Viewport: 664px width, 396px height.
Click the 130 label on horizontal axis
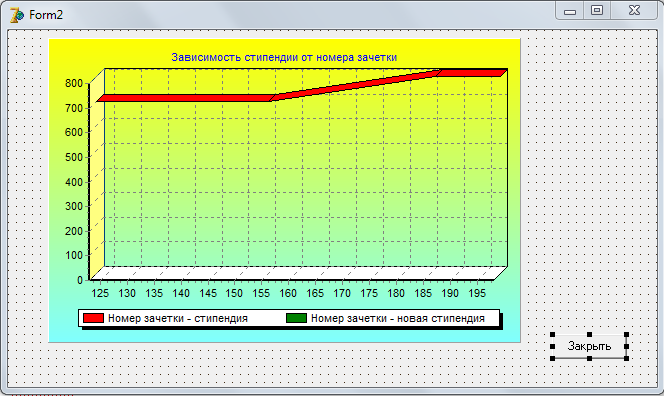[127, 293]
